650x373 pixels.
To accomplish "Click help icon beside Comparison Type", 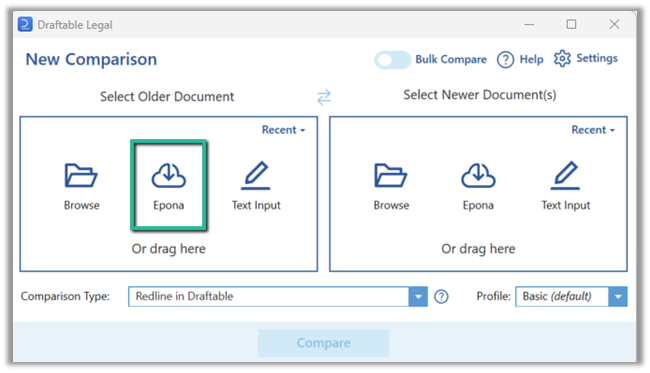I will pos(441,297).
